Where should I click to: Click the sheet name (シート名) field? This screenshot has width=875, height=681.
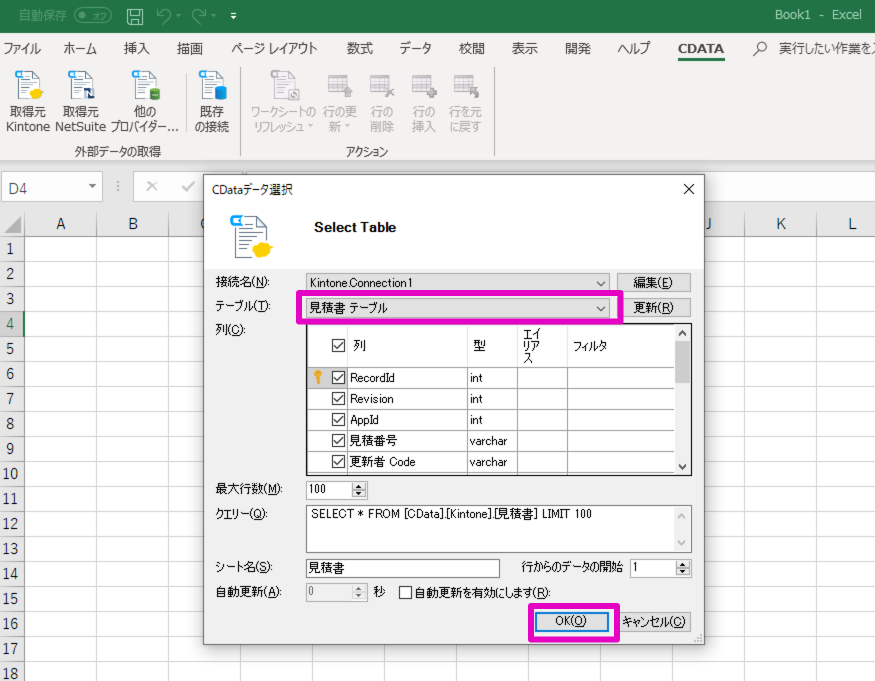point(403,568)
